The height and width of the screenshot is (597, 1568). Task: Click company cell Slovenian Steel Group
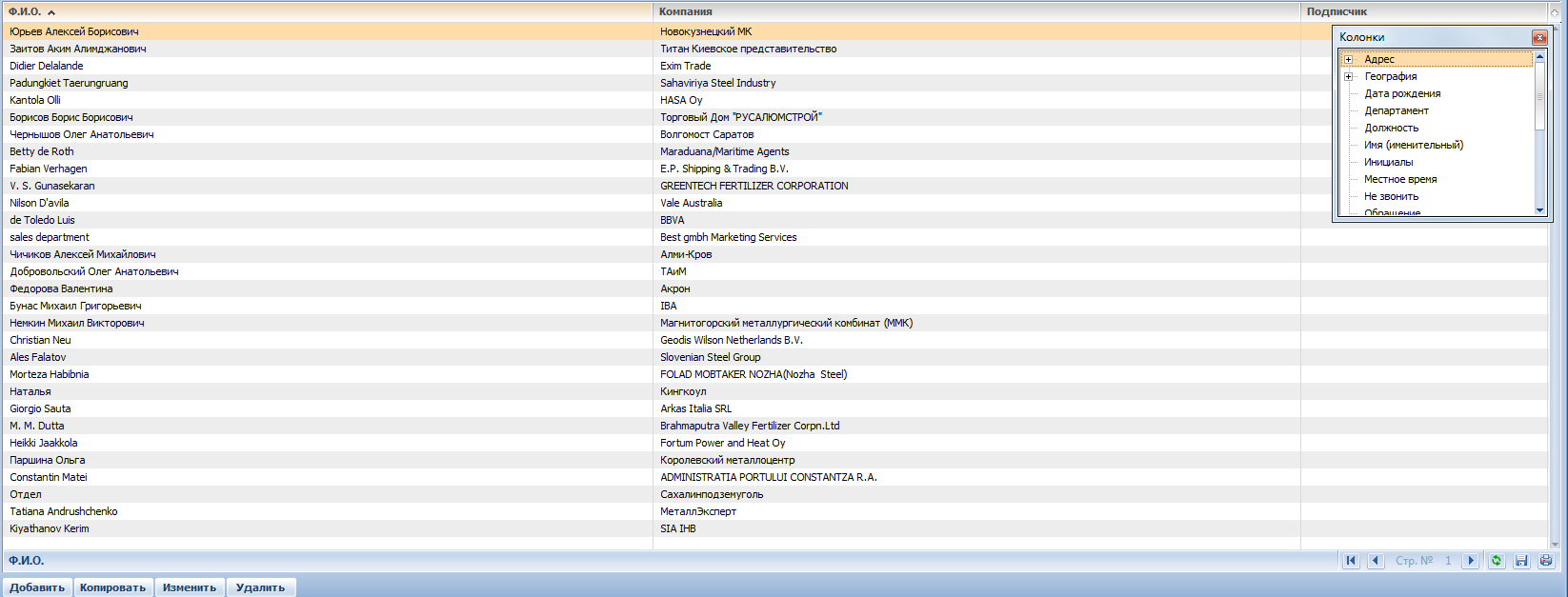pyautogui.click(x=976, y=357)
